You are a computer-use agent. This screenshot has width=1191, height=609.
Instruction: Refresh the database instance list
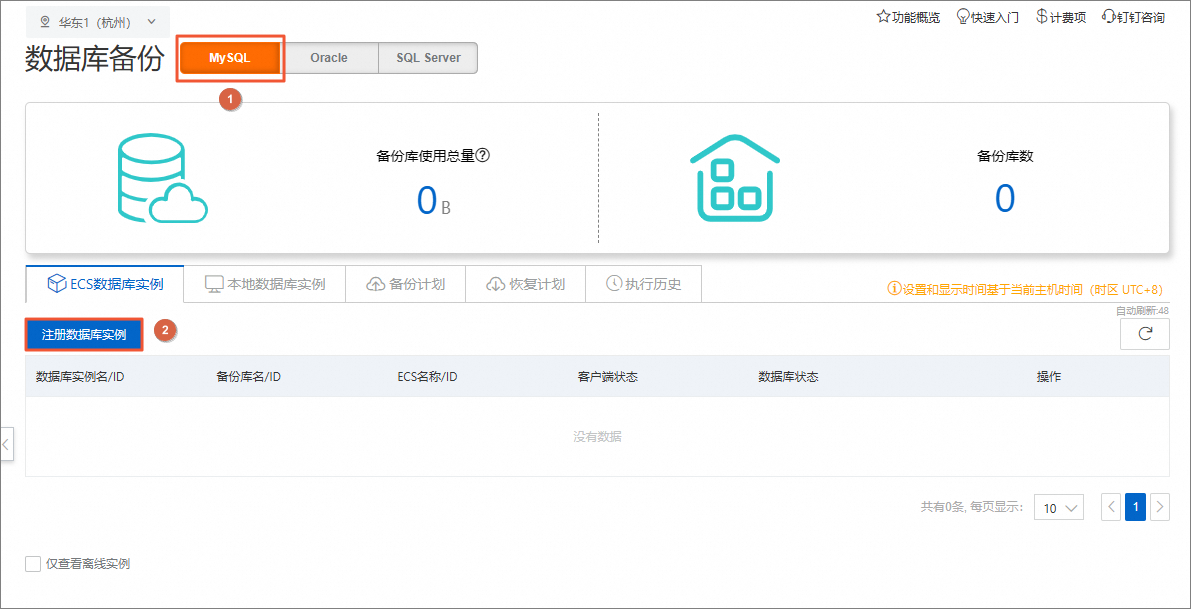tap(1145, 334)
